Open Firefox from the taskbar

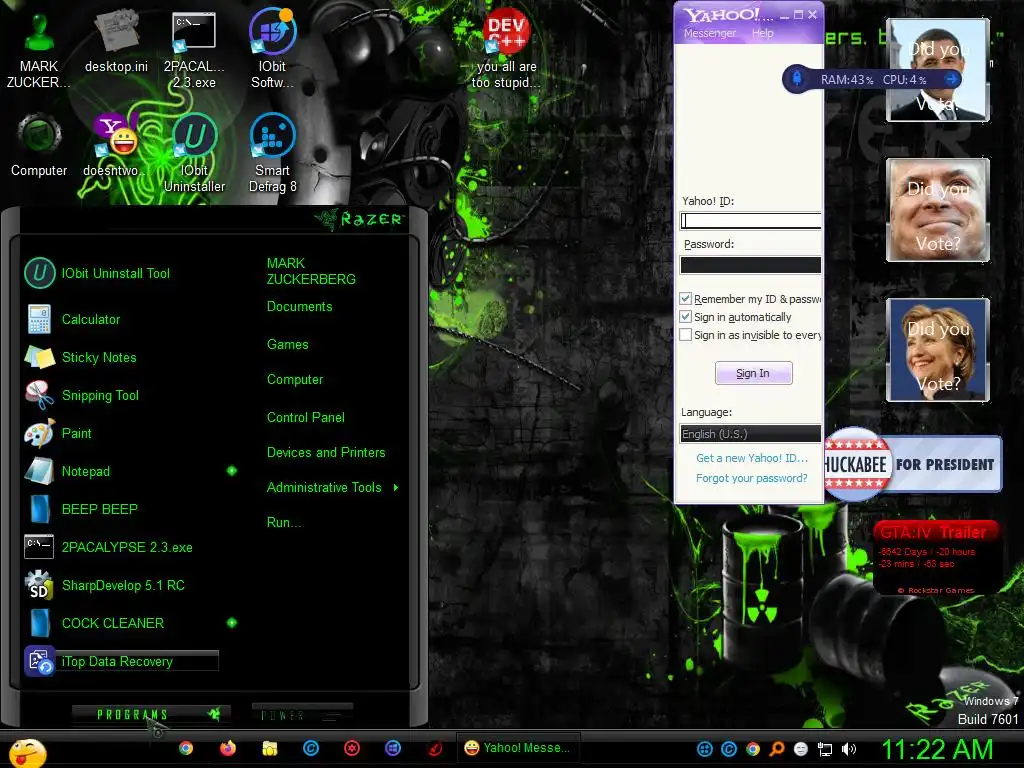[227, 748]
